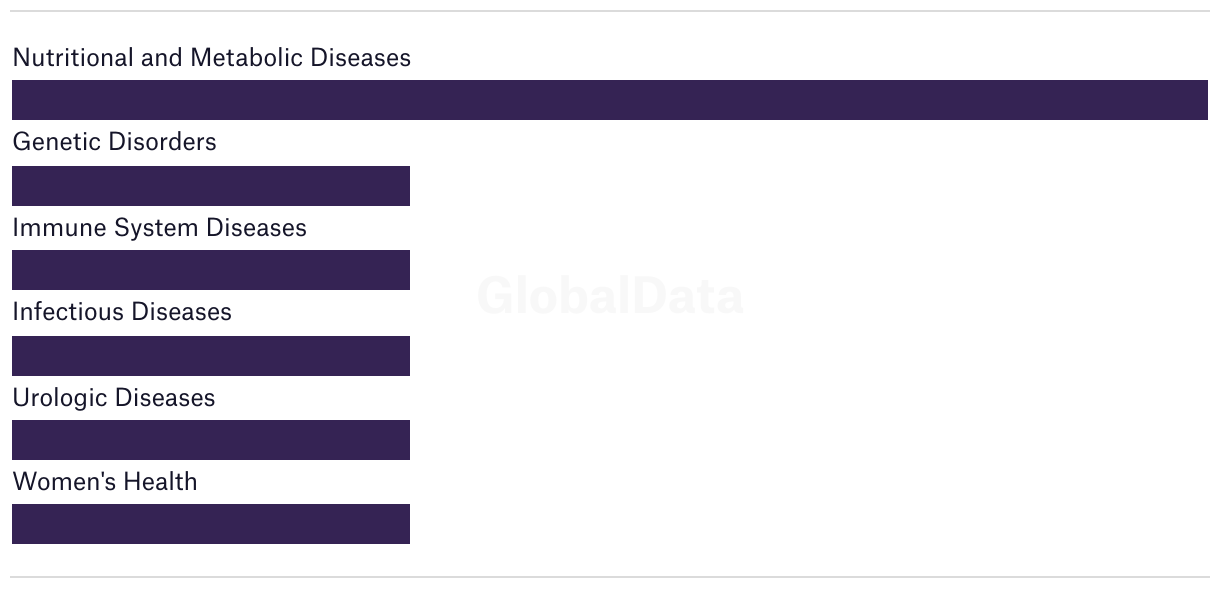
Task: Select the Urologic Diseases bar
Action: [x=211, y=440]
